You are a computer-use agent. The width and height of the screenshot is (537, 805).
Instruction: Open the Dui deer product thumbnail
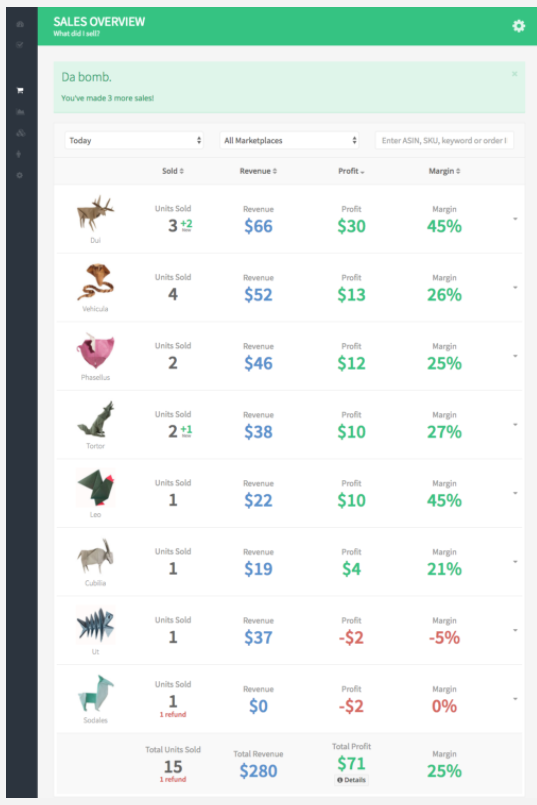tap(95, 213)
